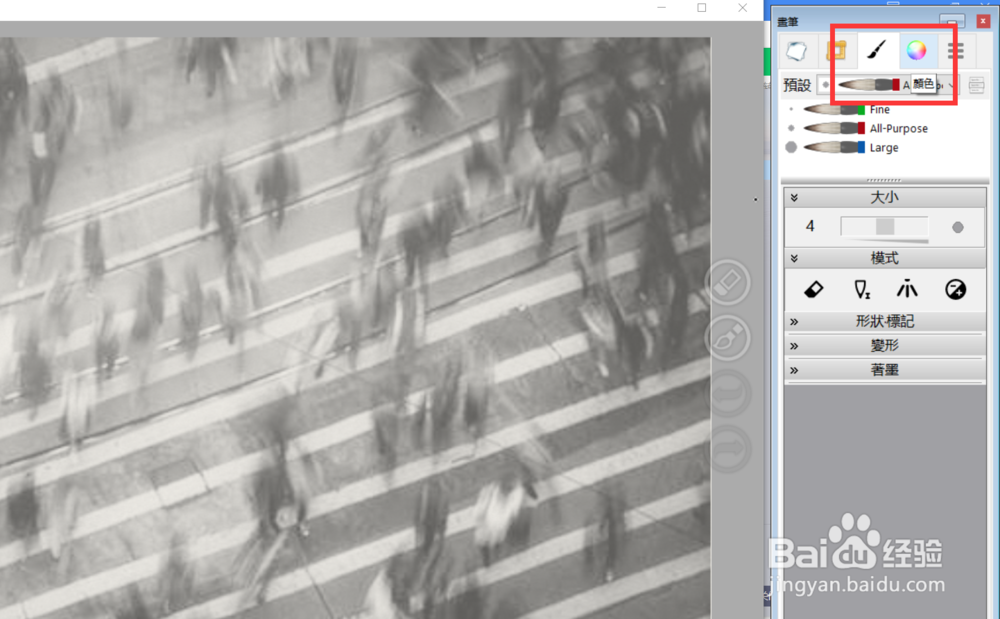Click the brush size slider

(884, 226)
